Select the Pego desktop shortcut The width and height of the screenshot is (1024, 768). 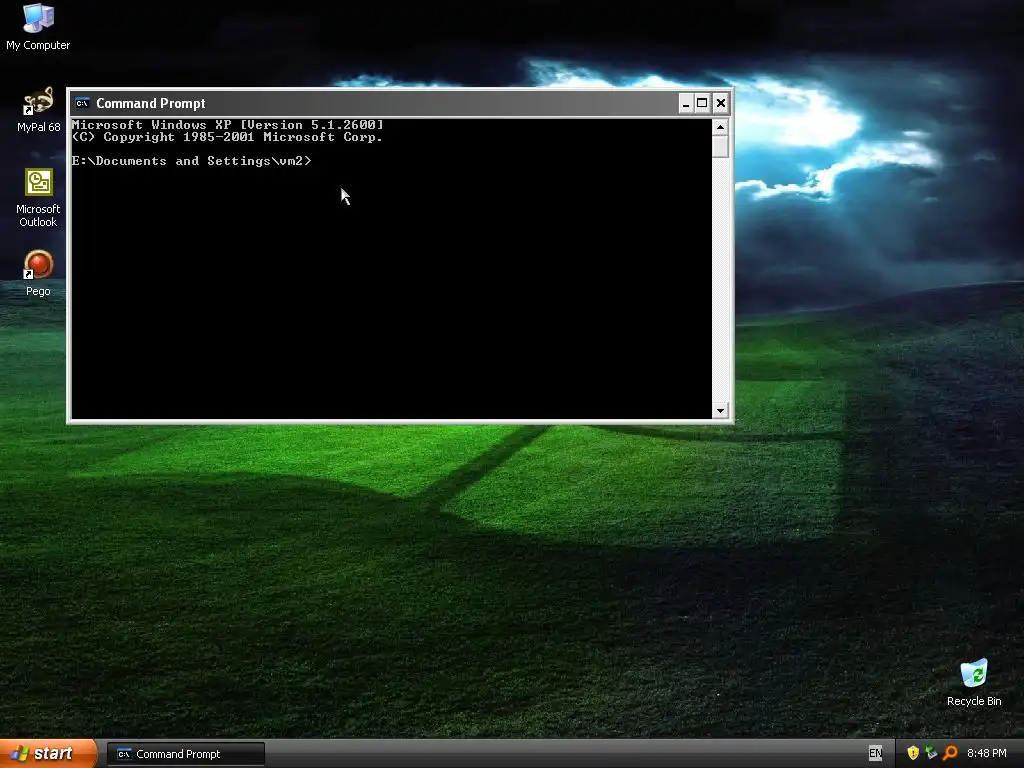point(38,273)
